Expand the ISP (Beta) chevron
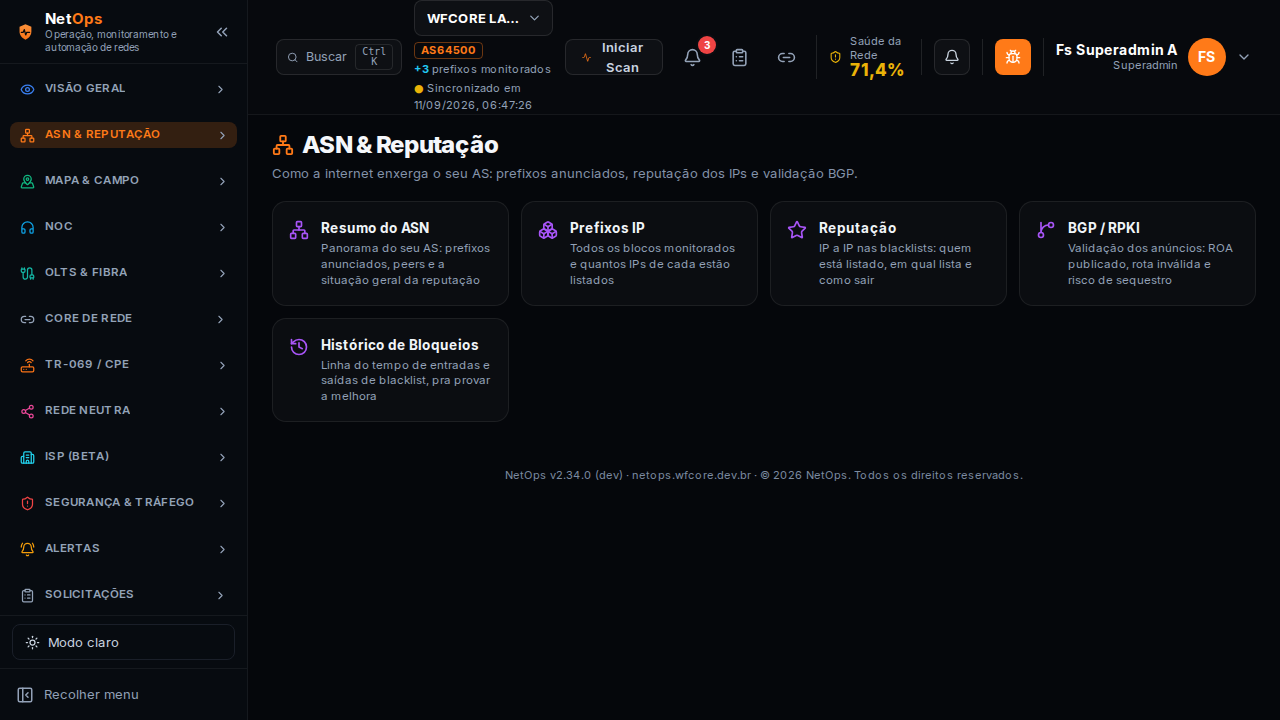Viewport: 1280px width, 720px height. pyautogui.click(x=221, y=457)
